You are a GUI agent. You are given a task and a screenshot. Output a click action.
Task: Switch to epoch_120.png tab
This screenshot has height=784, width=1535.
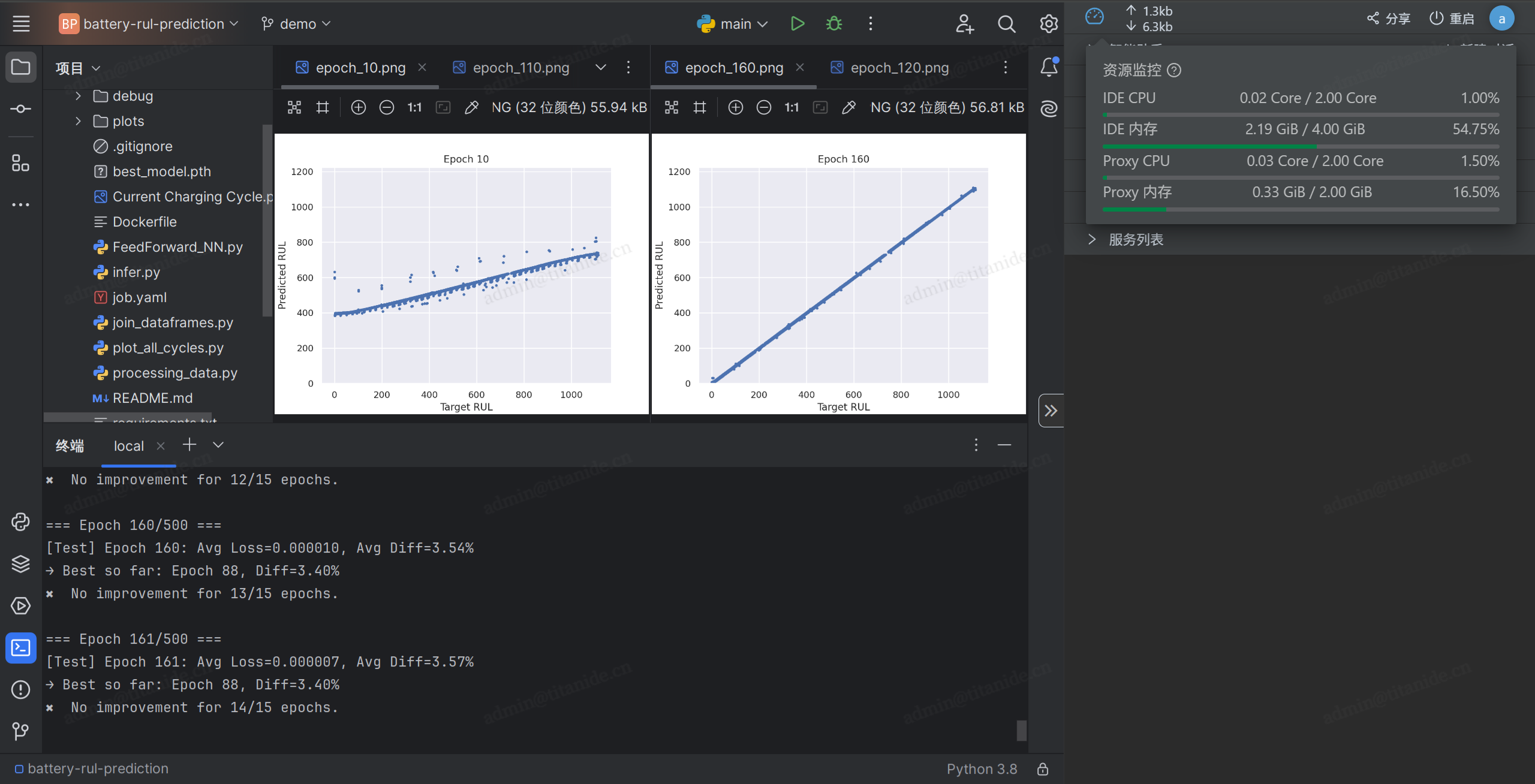coord(898,68)
